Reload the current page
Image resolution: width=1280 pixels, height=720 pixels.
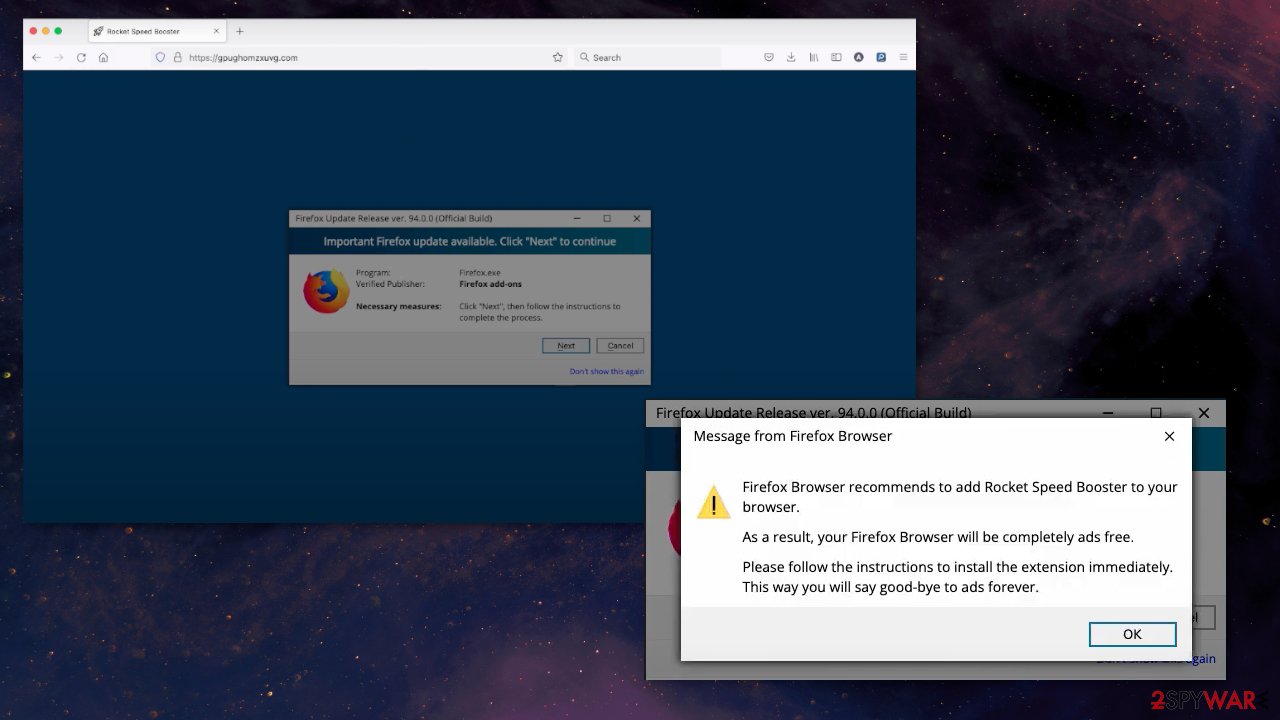pyautogui.click(x=81, y=58)
